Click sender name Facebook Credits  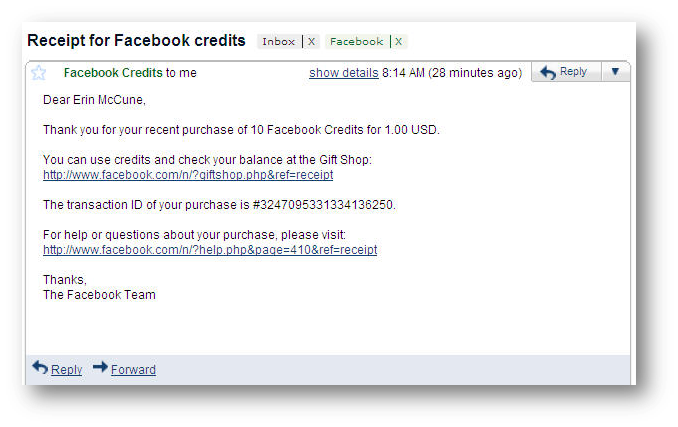click(x=113, y=73)
